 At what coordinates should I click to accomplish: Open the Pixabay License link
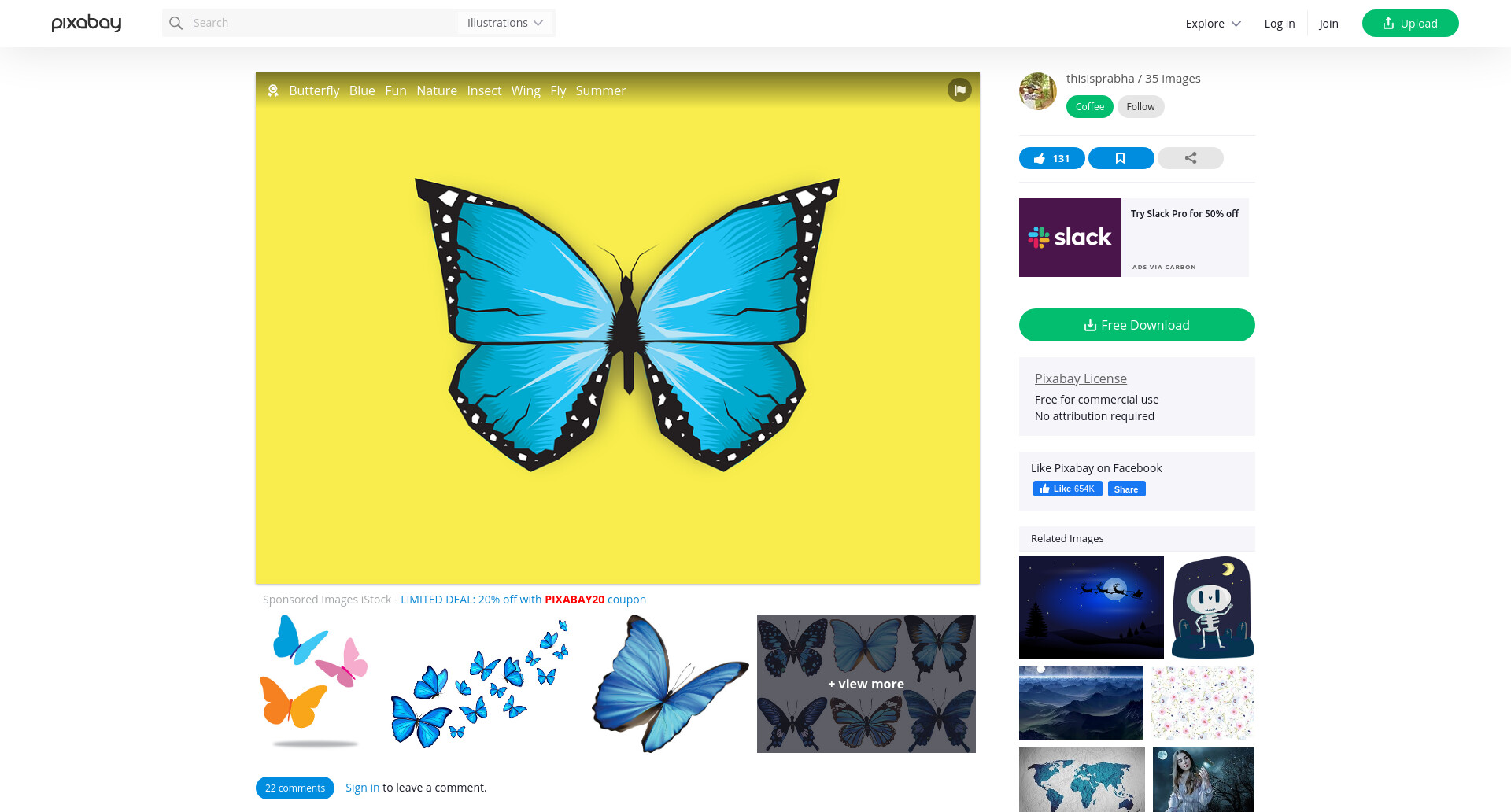tap(1081, 378)
